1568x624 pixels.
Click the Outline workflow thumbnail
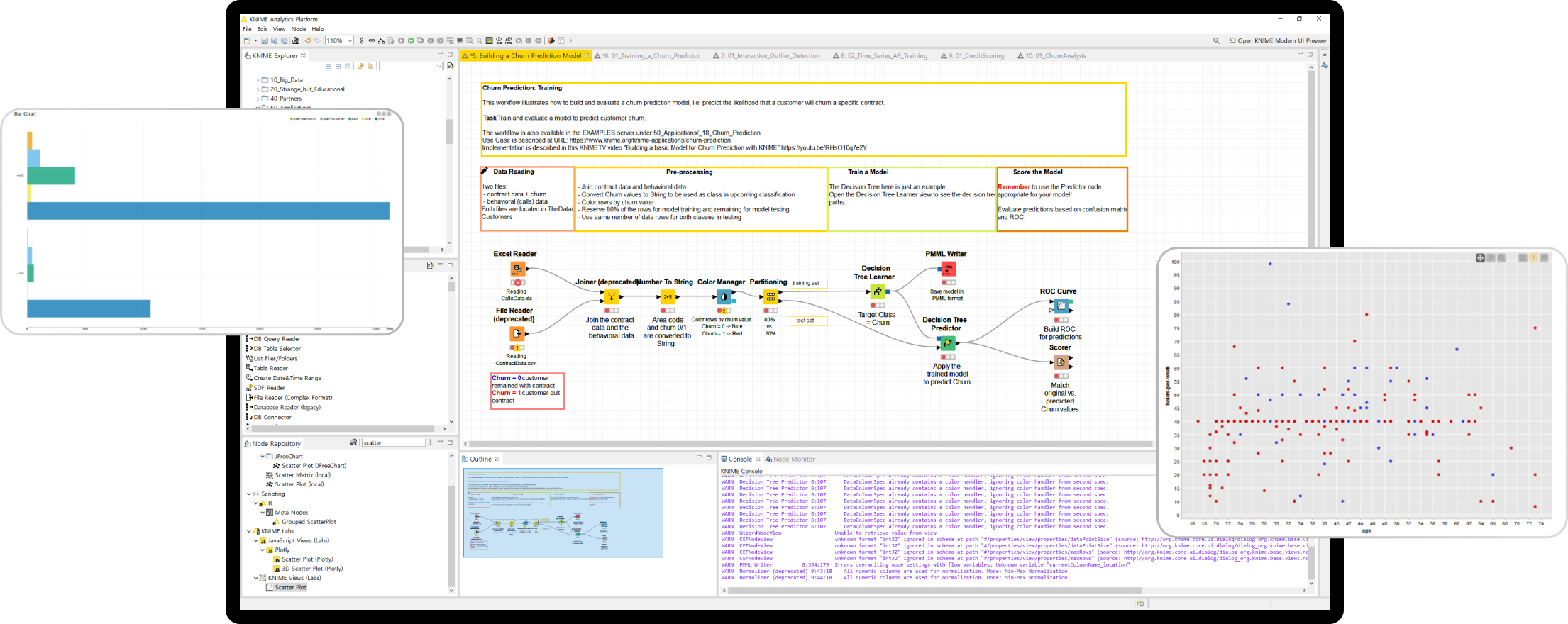click(563, 513)
